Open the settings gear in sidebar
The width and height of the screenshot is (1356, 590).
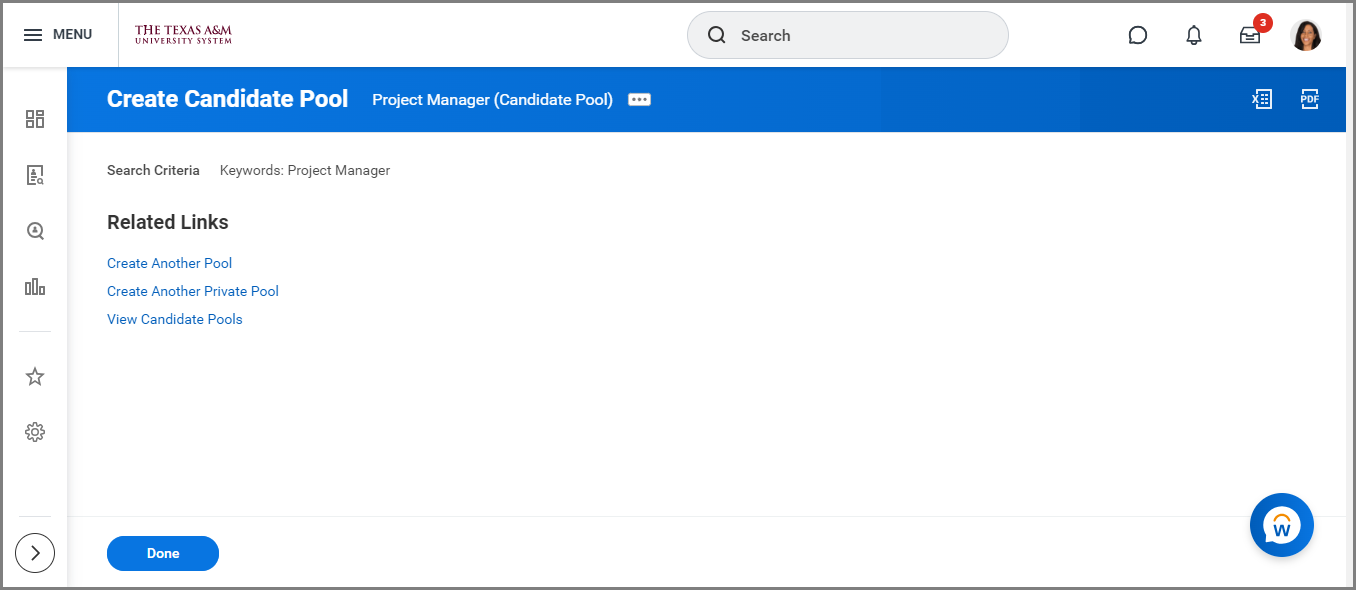[35, 432]
